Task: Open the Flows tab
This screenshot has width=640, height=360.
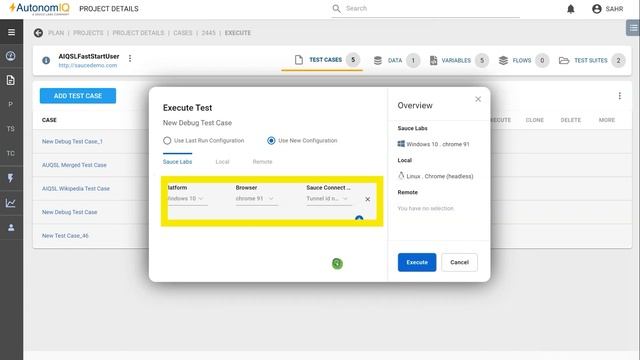Action: tap(524, 60)
